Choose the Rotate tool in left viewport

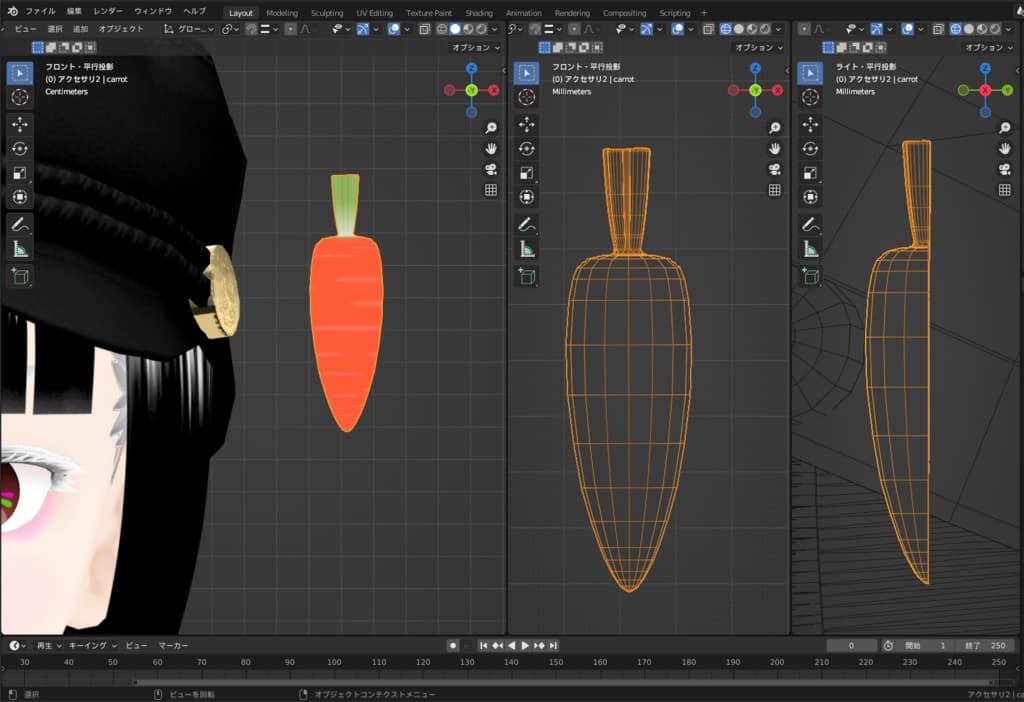point(20,148)
